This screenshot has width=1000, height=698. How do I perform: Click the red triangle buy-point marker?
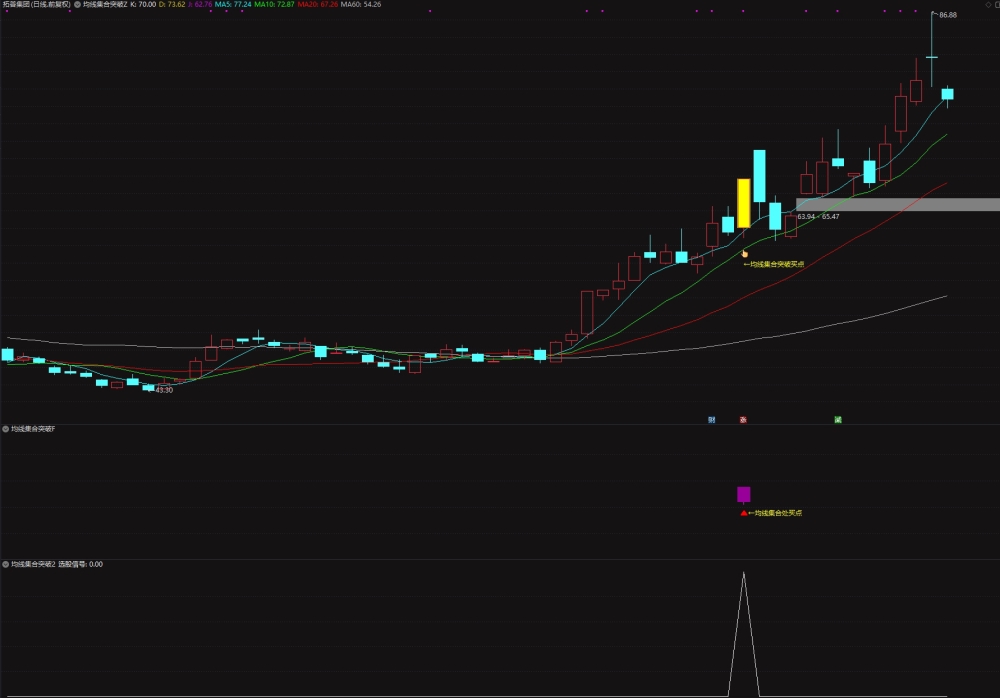click(x=744, y=513)
